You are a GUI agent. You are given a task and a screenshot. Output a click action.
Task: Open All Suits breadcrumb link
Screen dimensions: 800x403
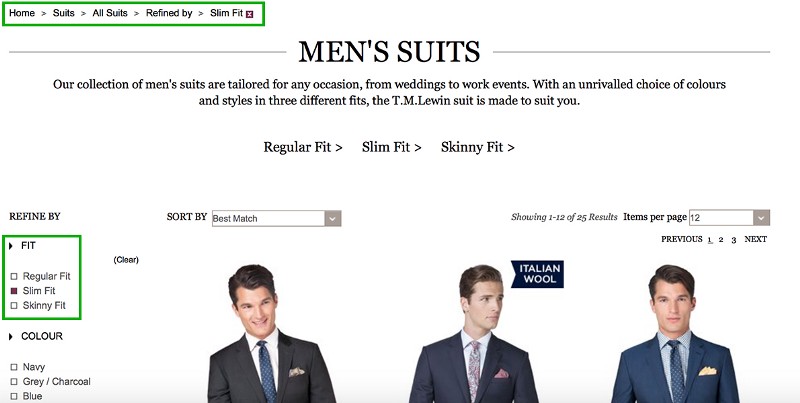coord(109,14)
